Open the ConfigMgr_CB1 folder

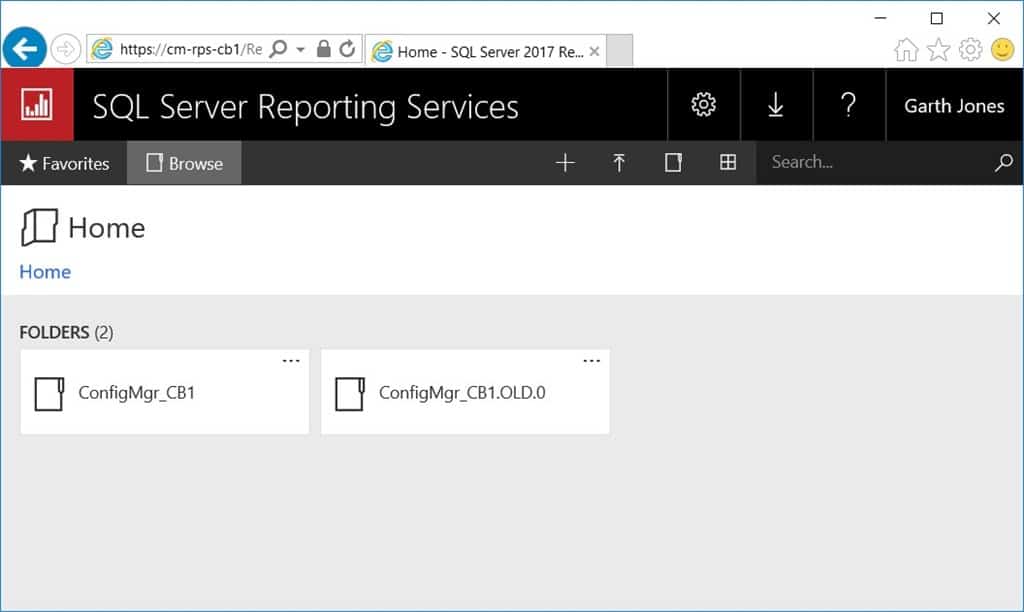[165, 392]
